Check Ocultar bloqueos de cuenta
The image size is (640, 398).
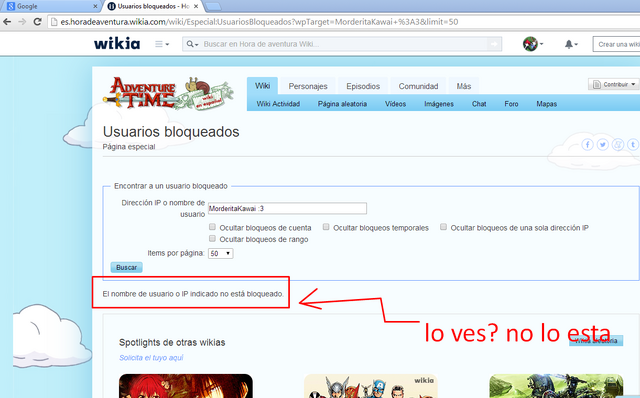point(212,227)
